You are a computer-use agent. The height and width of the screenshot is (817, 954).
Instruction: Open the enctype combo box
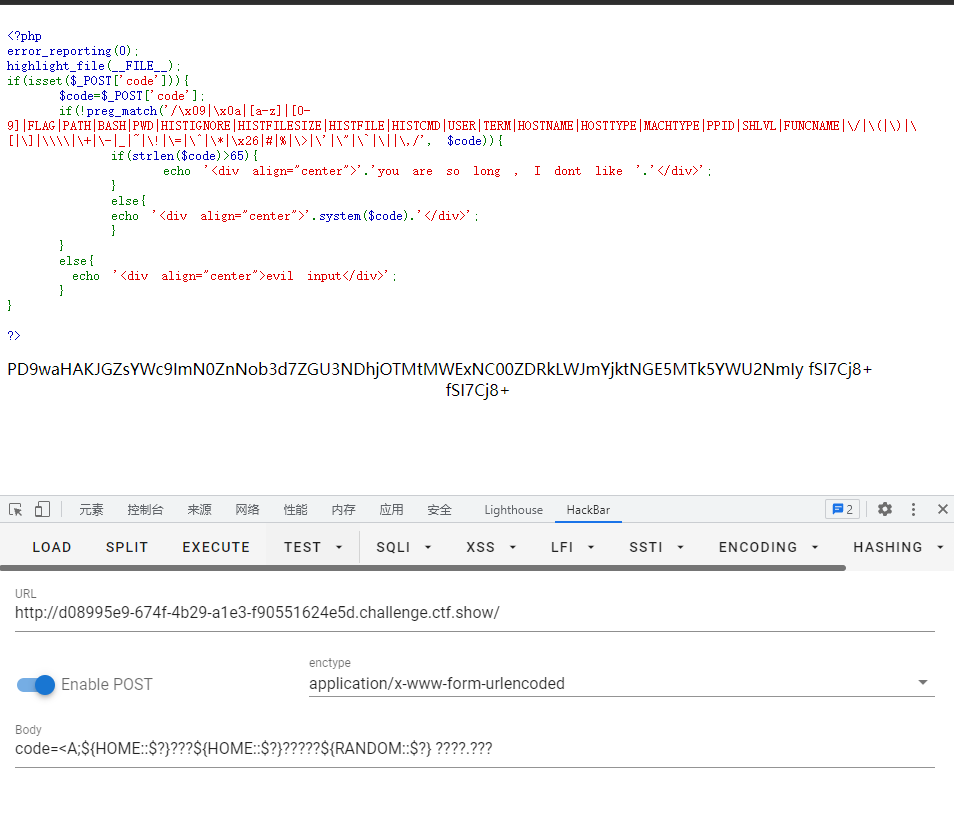621,684
